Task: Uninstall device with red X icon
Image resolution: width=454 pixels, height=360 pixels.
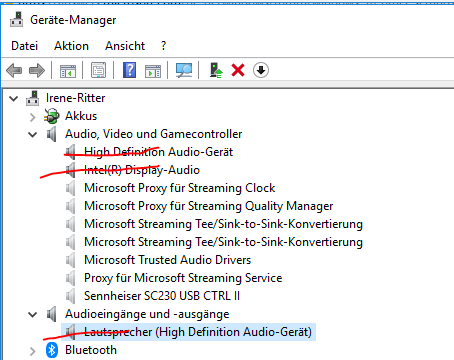Action: coord(238,70)
